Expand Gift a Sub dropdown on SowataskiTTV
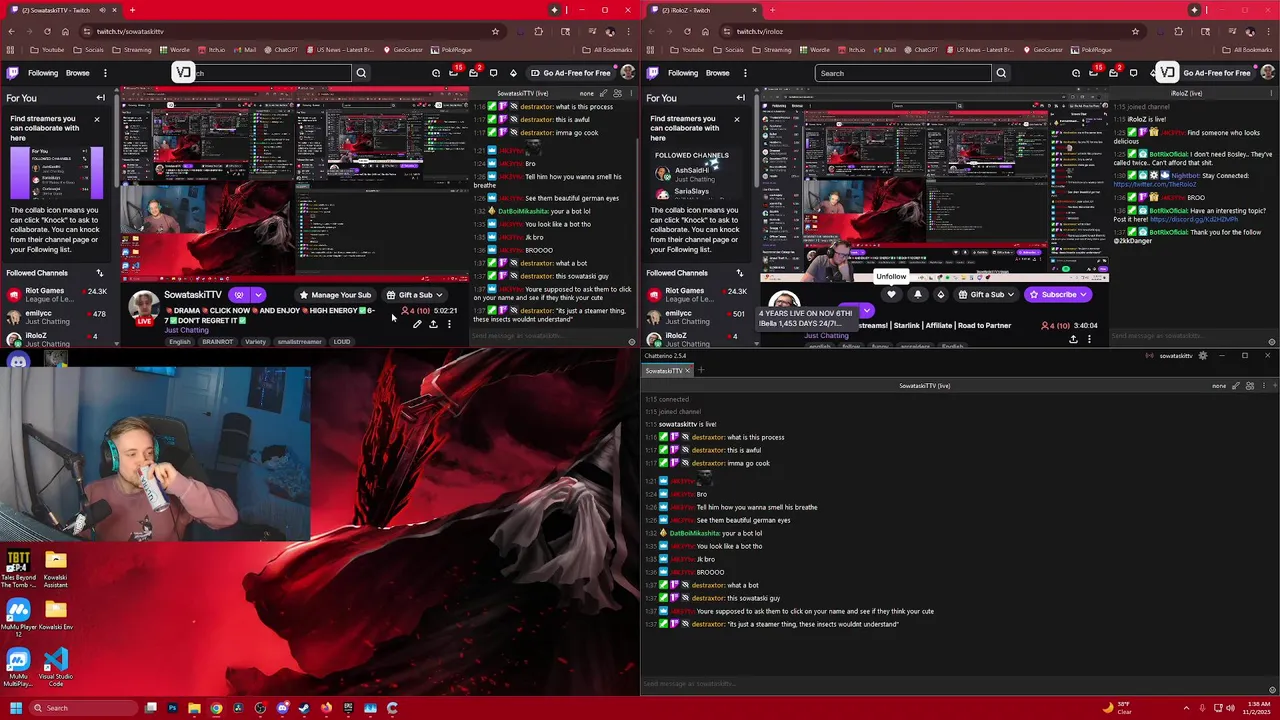 439,295
